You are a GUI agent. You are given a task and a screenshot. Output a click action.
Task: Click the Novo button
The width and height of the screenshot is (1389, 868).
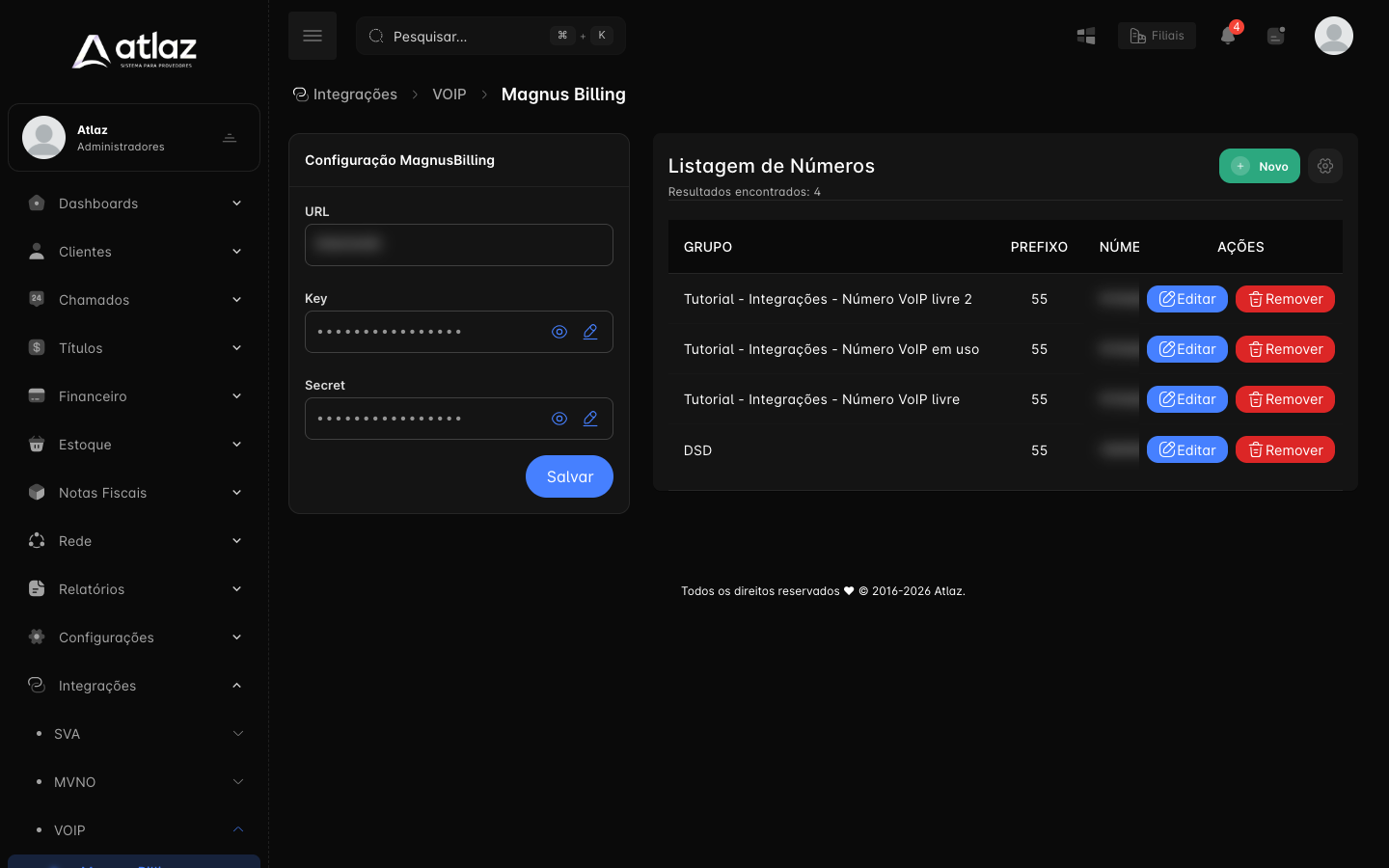pyautogui.click(x=1260, y=166)
